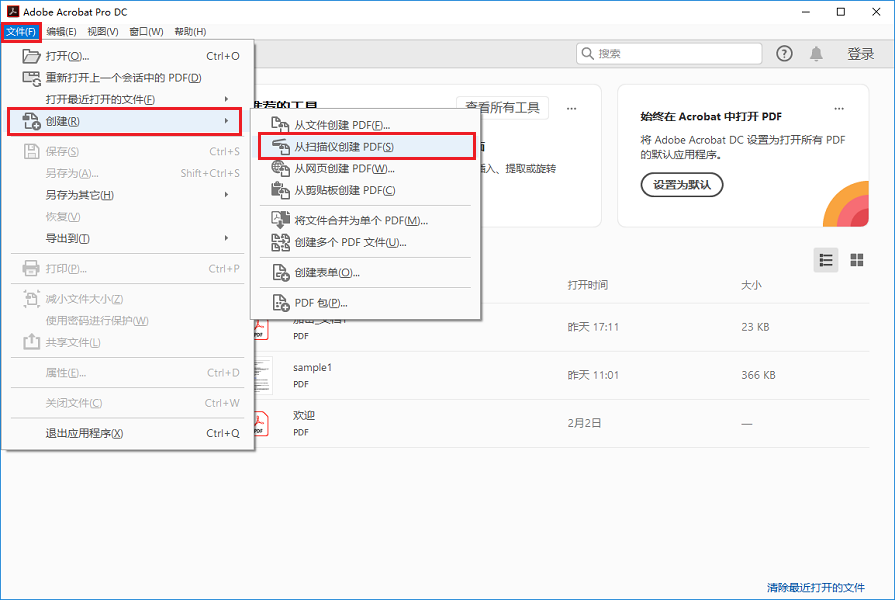This screenshot has height=600, width=895.
Task: Open the 视图(V) menu
Action: tap(103, 31)
